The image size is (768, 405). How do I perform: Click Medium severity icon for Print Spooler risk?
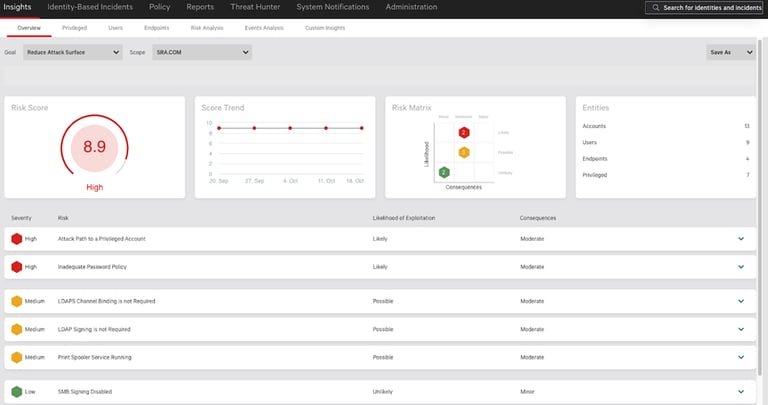click(16, 357)
